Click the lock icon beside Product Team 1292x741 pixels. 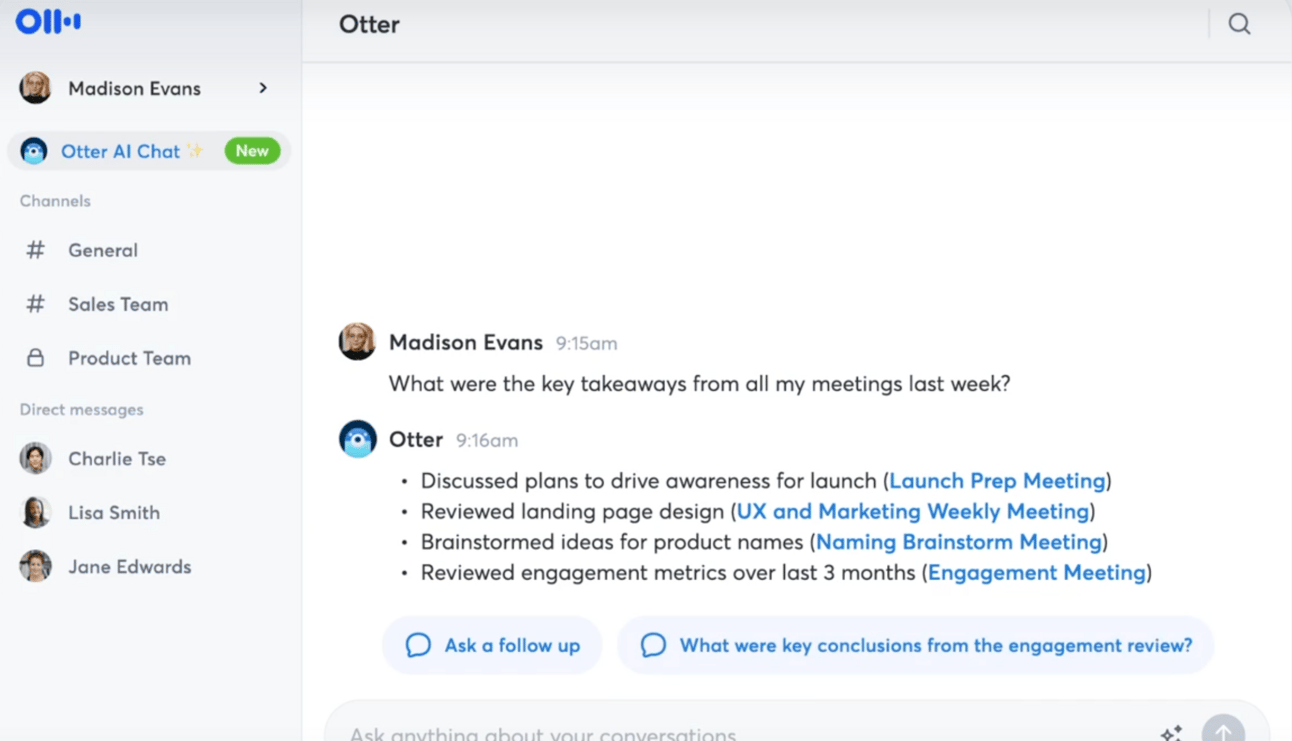[x=35, y=358]
